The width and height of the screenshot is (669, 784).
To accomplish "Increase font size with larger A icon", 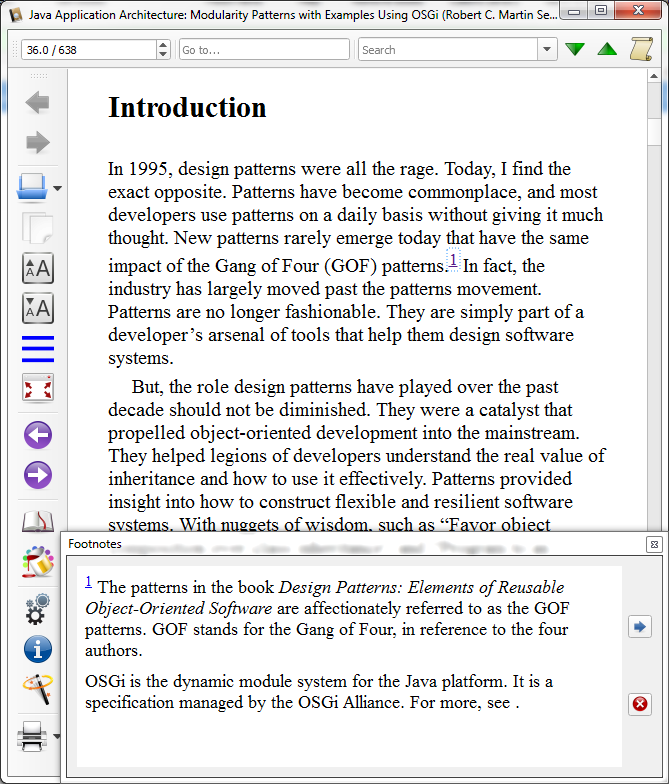I will [38, 268].
